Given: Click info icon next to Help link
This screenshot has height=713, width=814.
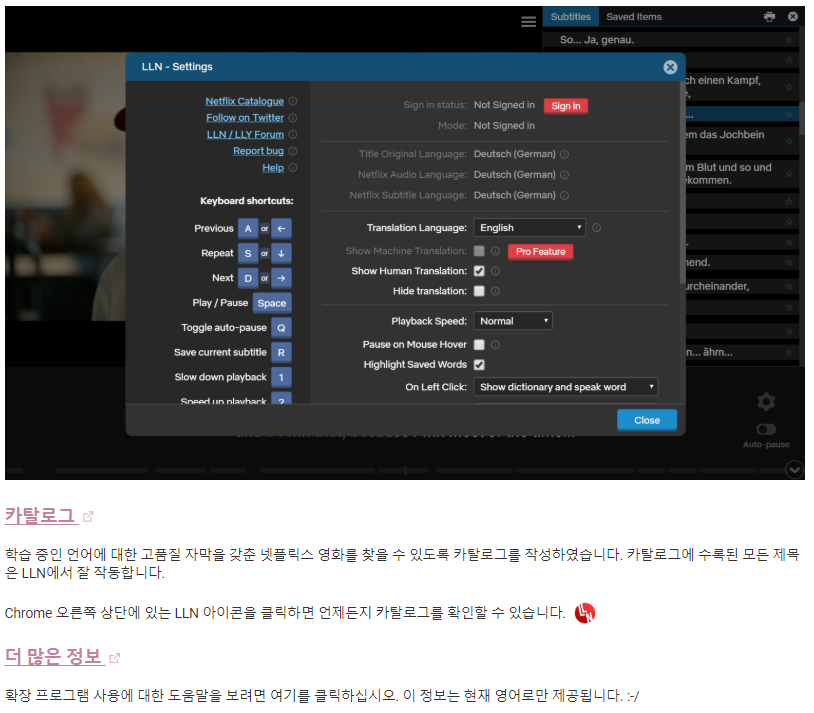Looking at the screenshot, I should click(292, 168).
